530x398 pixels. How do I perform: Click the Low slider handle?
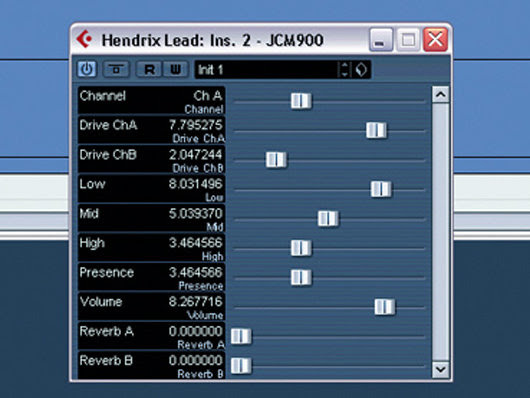pyautogui.click(x=381, y=189)
